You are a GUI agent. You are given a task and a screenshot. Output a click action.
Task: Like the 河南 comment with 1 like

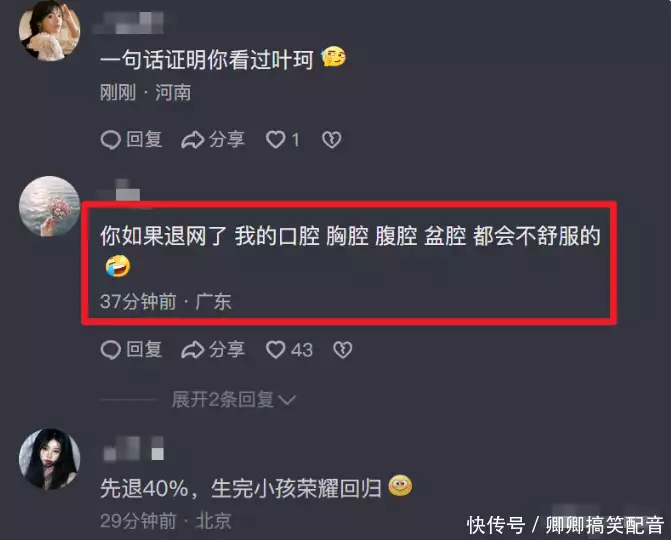click(x=276, y=140)
